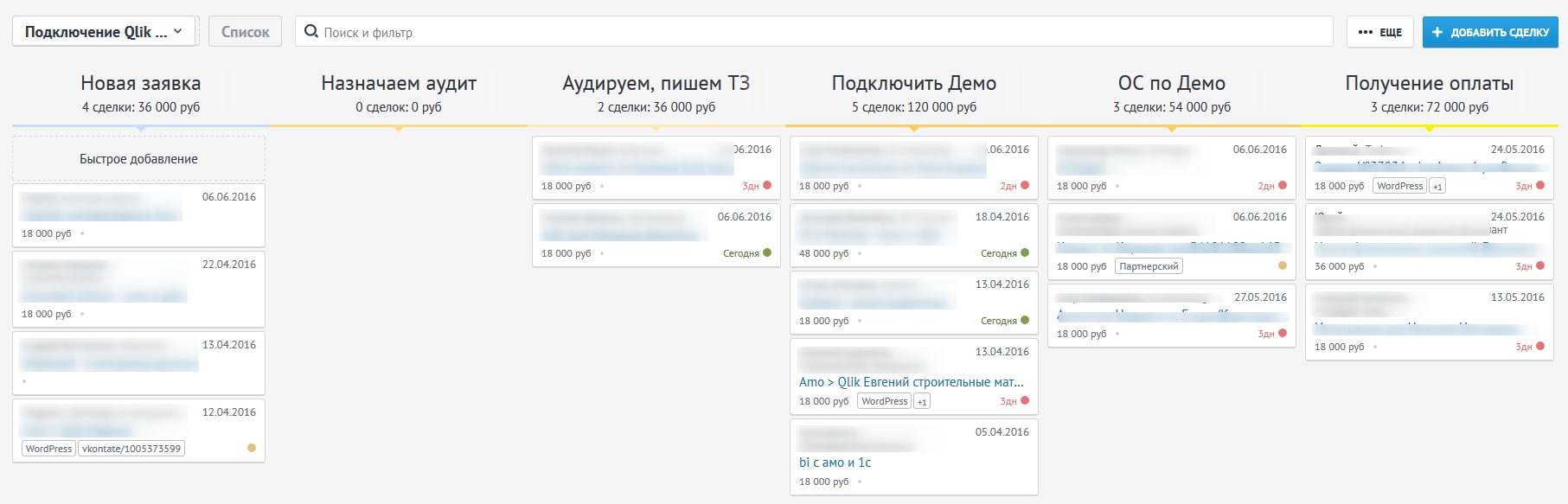The width and height of the screenshot is (1568, 504).
Task: Click the plus icon on the ДОБАВИТЬ СДЕЛКУ button
Action: pos(1437,33)
